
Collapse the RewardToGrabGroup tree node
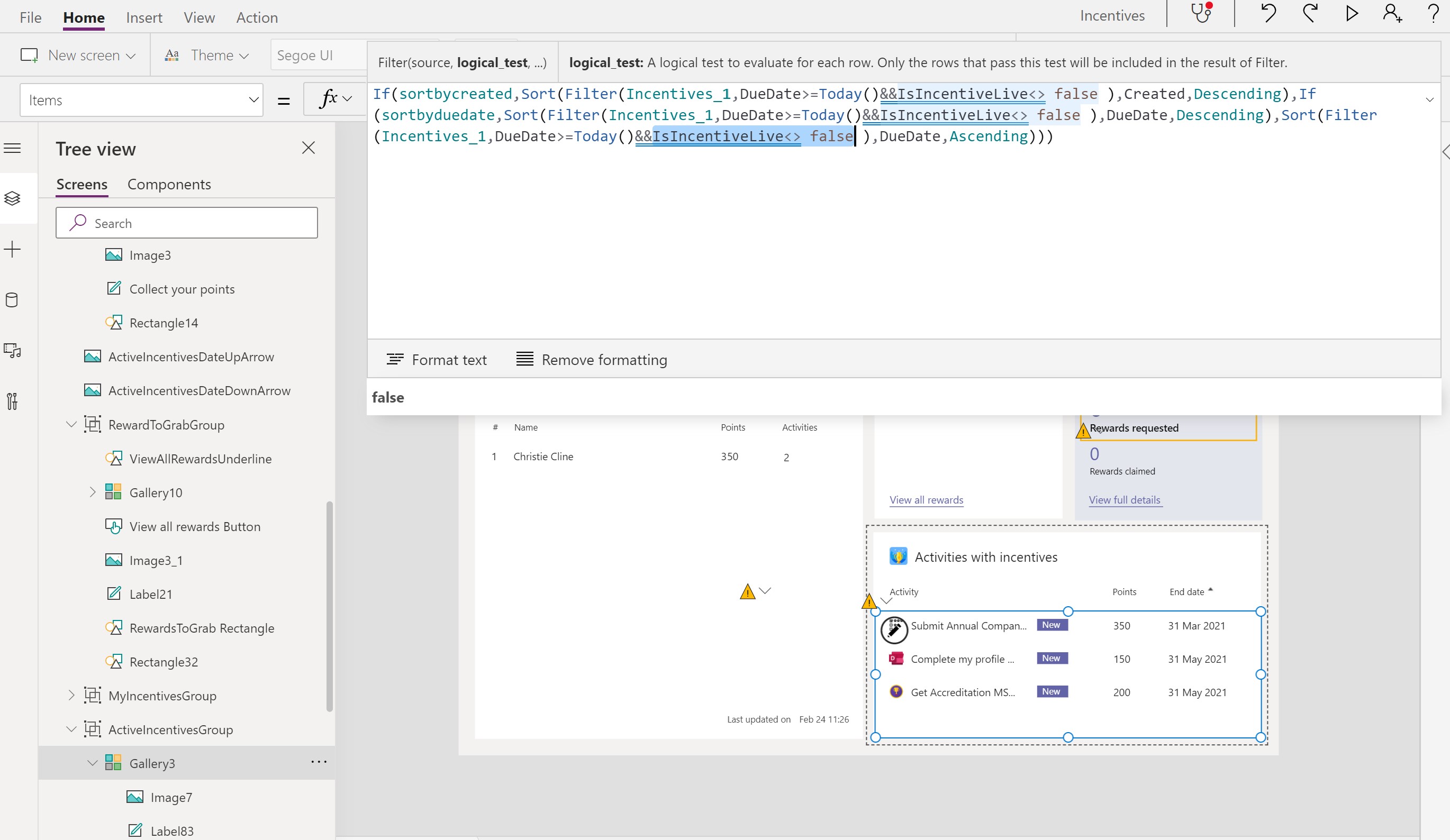click(x=71, y=425)
